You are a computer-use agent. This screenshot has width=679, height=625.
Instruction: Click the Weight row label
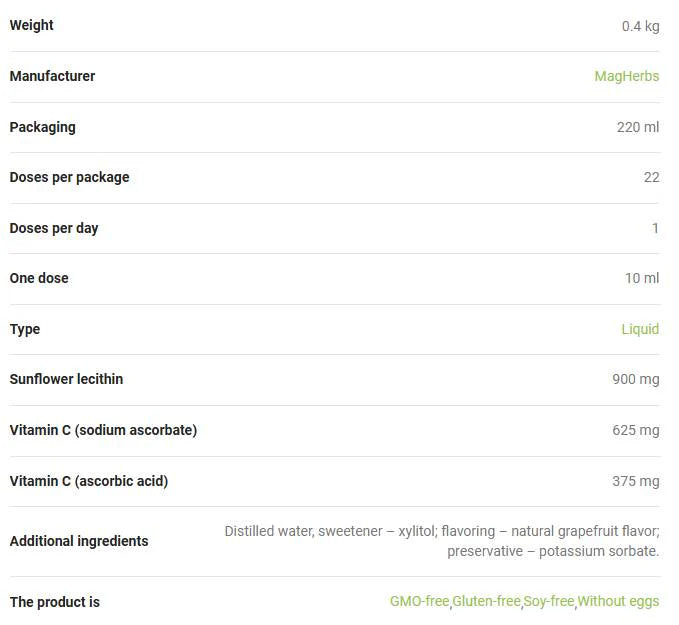click(x=32, y=25)
